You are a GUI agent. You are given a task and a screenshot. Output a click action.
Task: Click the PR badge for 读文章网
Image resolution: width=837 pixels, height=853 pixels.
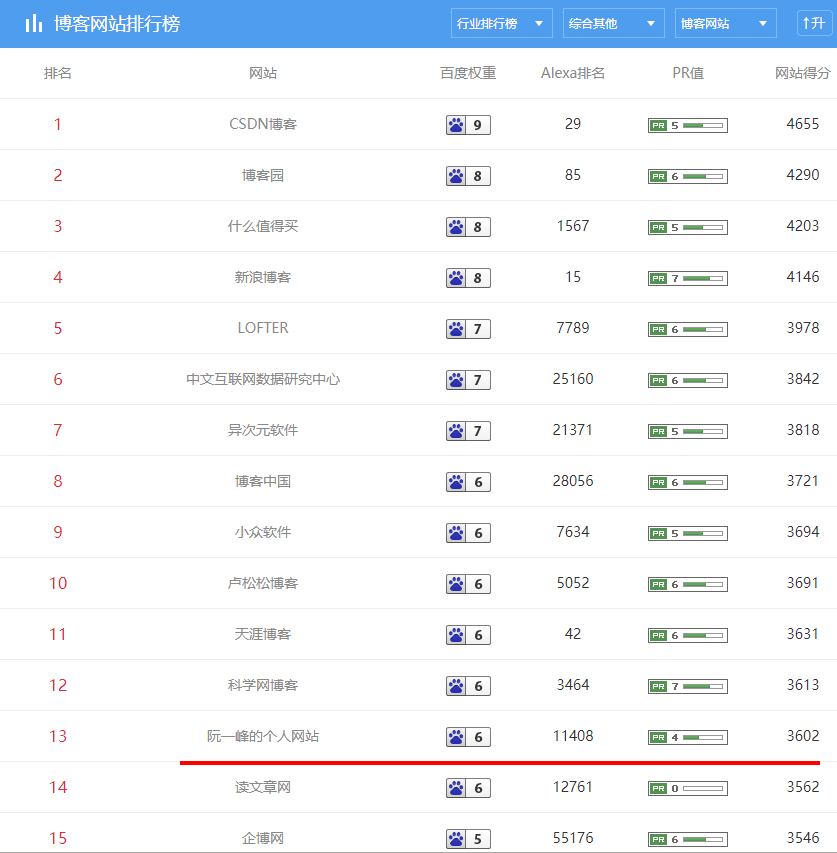click(687, 788)
